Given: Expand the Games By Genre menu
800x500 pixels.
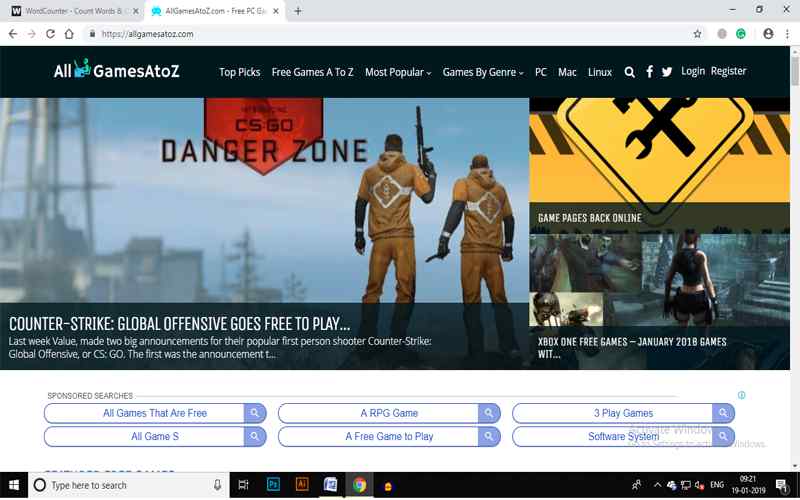Looking at the screenshot, I should click(x=483, y=72).
